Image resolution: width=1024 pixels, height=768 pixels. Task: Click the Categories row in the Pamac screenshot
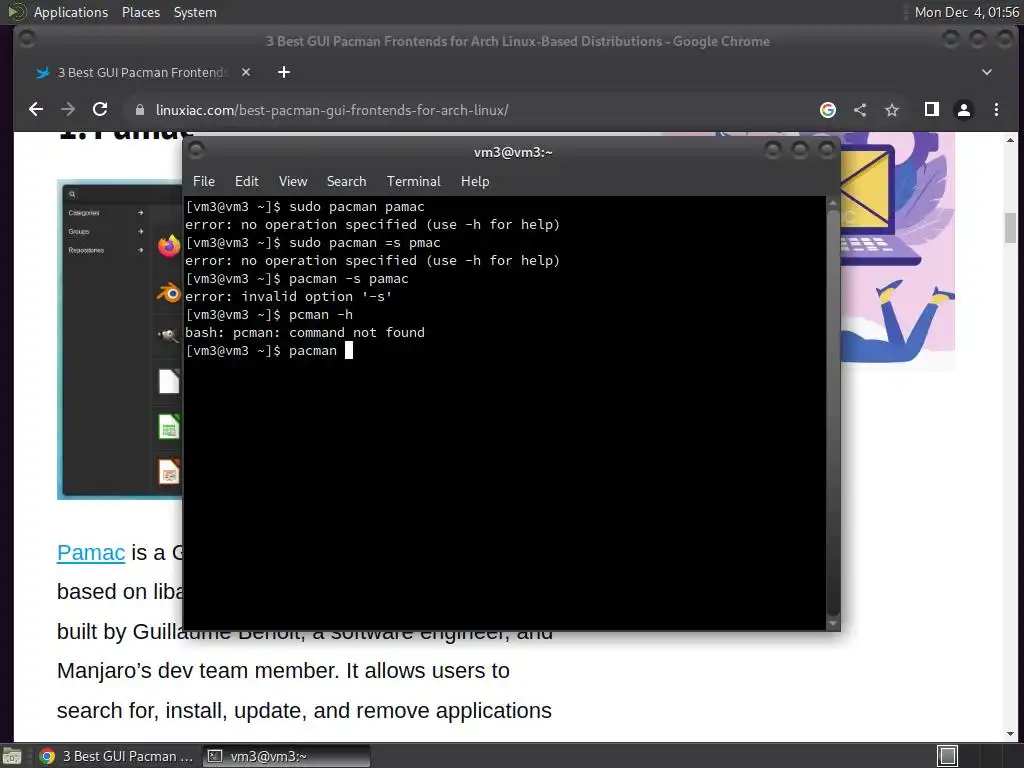[x=104, y=213]
